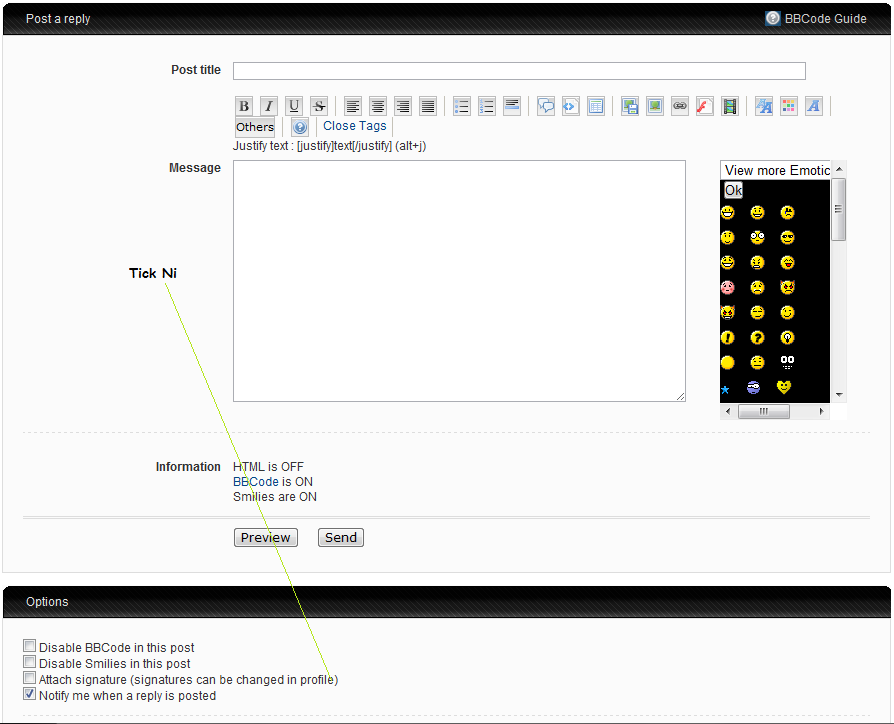Insert the exclamation mark smiley

coord(728,337)
